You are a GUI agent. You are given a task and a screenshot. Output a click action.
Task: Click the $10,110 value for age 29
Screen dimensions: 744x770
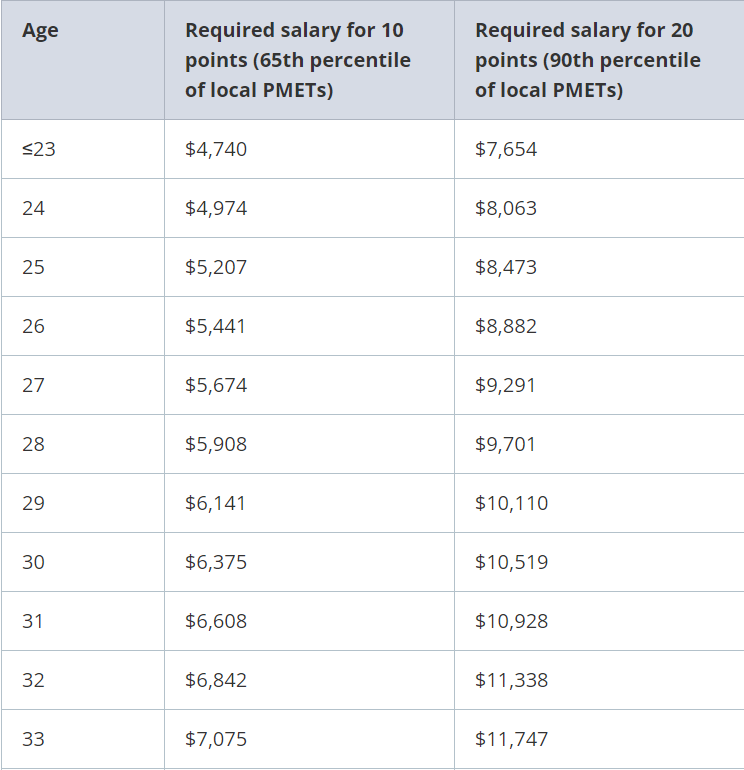point(511,503)
